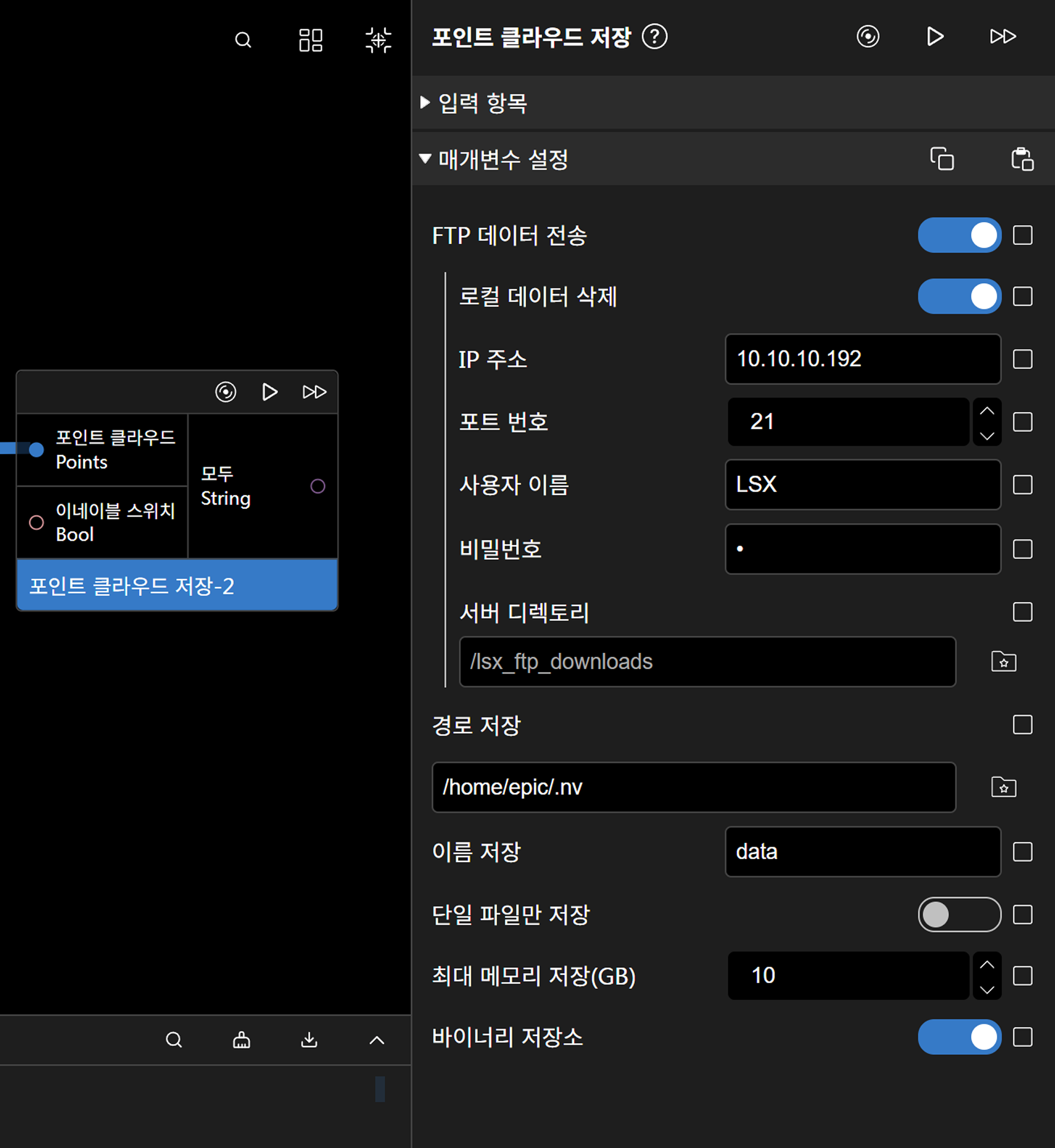The width and height of the screenshot is (1055, 1148).
Task: Check the checkbox next to IP 주소
Action: tap(1022, 359)
